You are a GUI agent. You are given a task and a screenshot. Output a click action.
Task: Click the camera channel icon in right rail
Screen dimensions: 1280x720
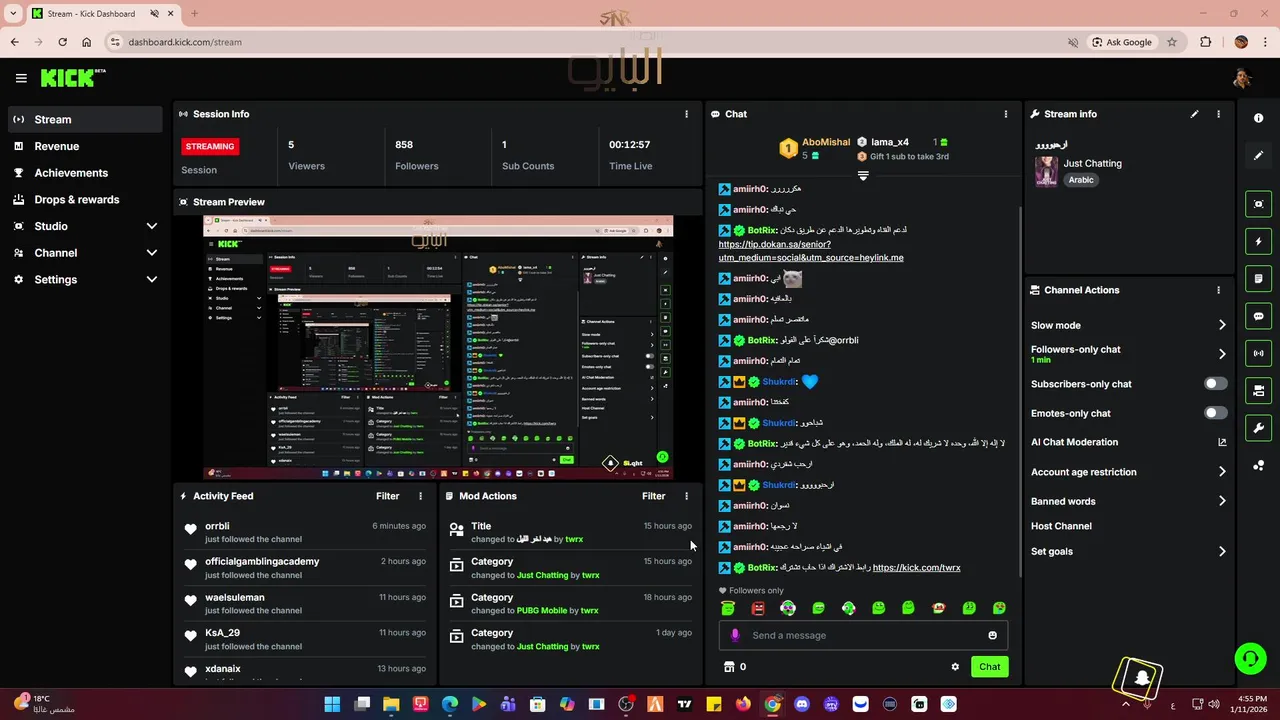click(1258, 391)
